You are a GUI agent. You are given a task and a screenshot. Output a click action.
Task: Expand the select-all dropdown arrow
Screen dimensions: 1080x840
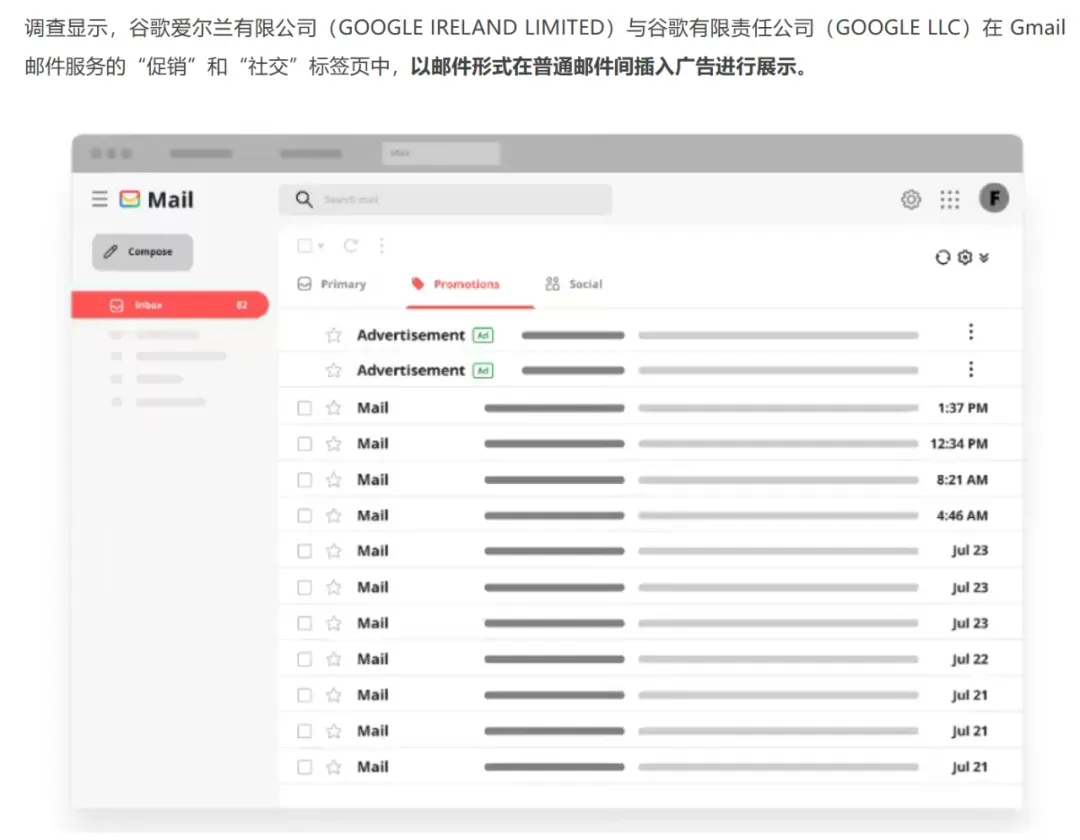[x=321, y=246]
